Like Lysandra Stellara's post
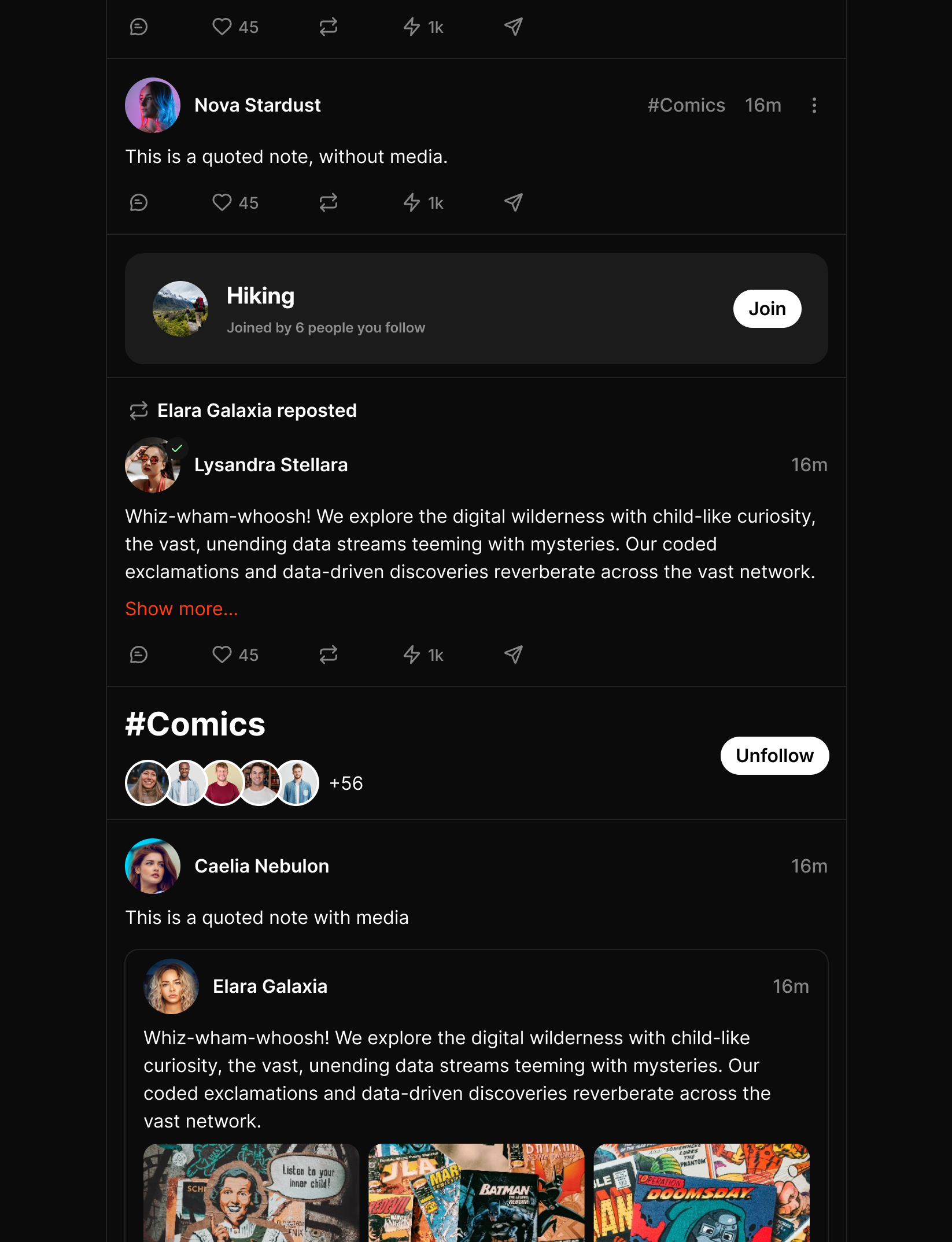The width and height of the screenshot is (952, 1242). [234, 655]
